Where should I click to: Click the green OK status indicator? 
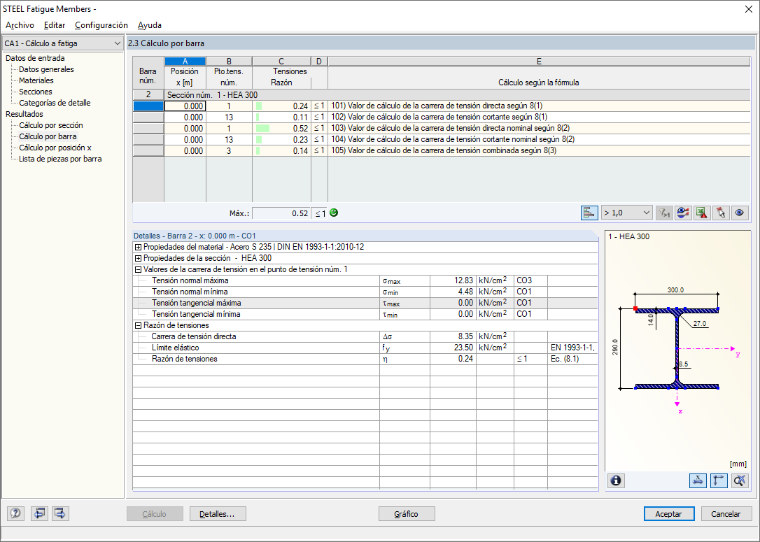point(333,213)
